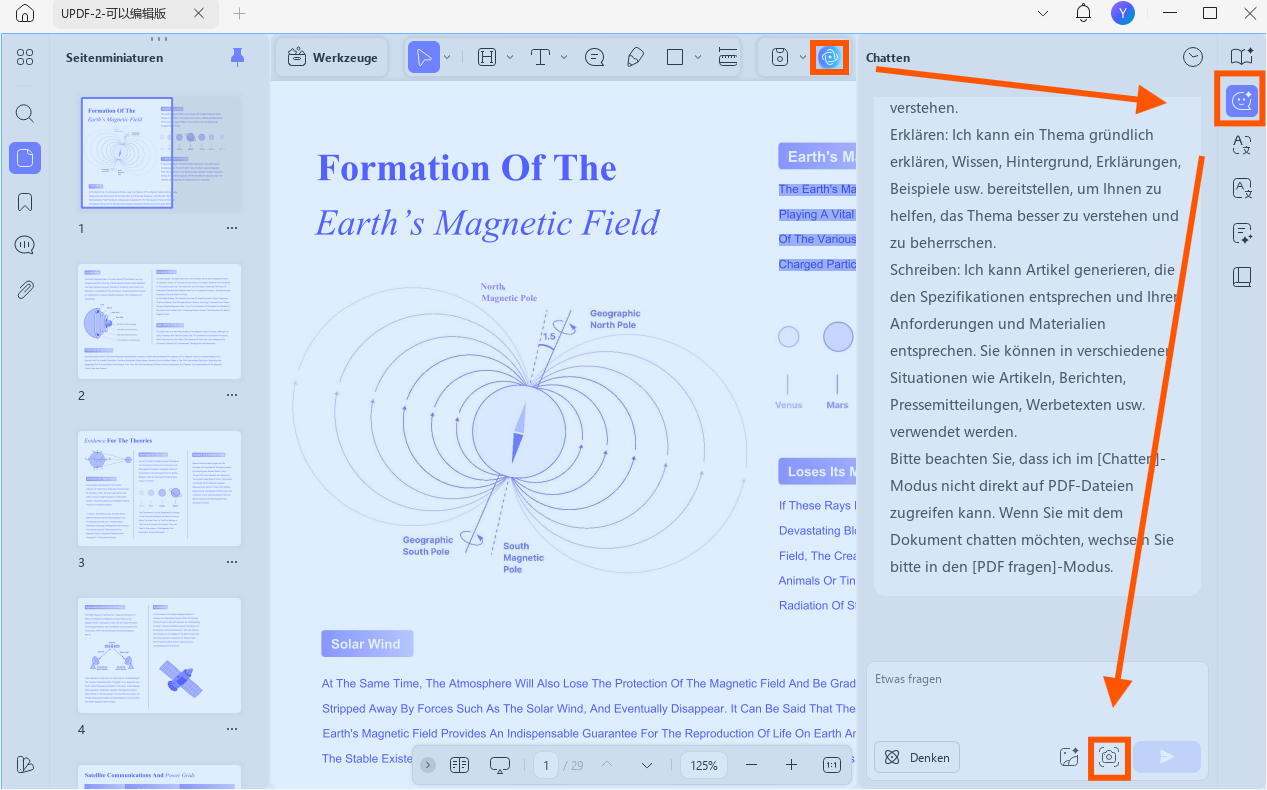Expand the text markup dropdown arrow
Viewport: 1267px width, 790px height.
pyautogui.click(x=564, y=58)
